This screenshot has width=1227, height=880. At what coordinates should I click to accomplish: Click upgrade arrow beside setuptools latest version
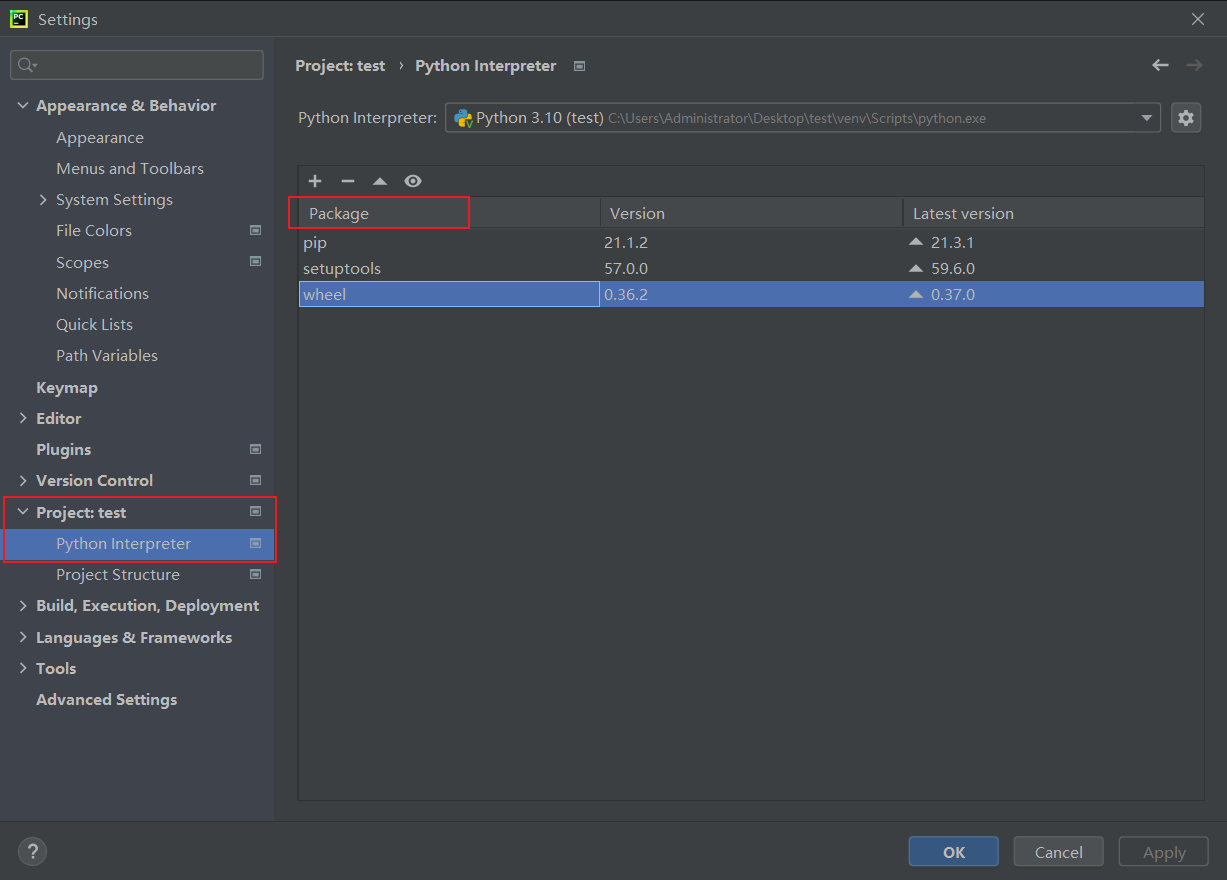916,268
